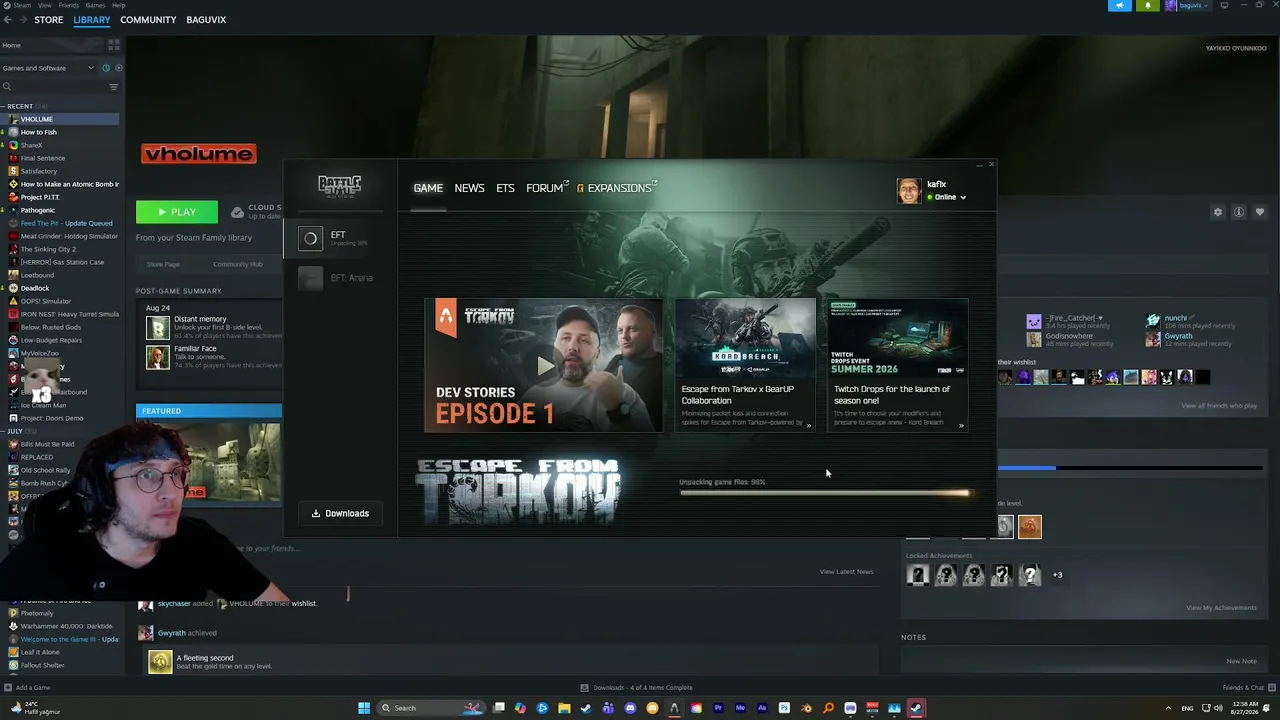Open the Help menu in Steam
Viewport: 1280px width, 720px height.
(119, 5)
